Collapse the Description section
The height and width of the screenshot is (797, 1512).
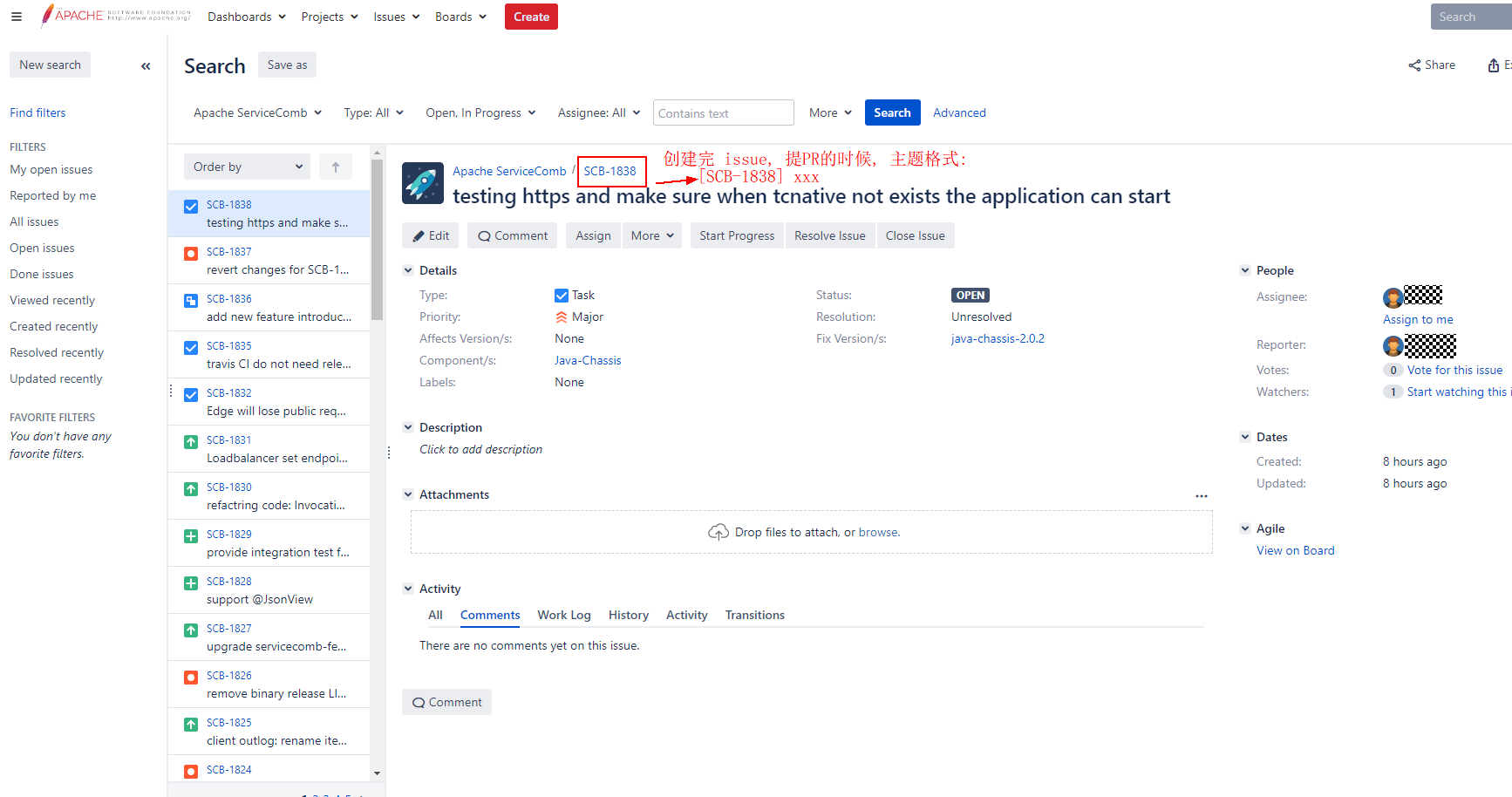[x=408, y=427]
